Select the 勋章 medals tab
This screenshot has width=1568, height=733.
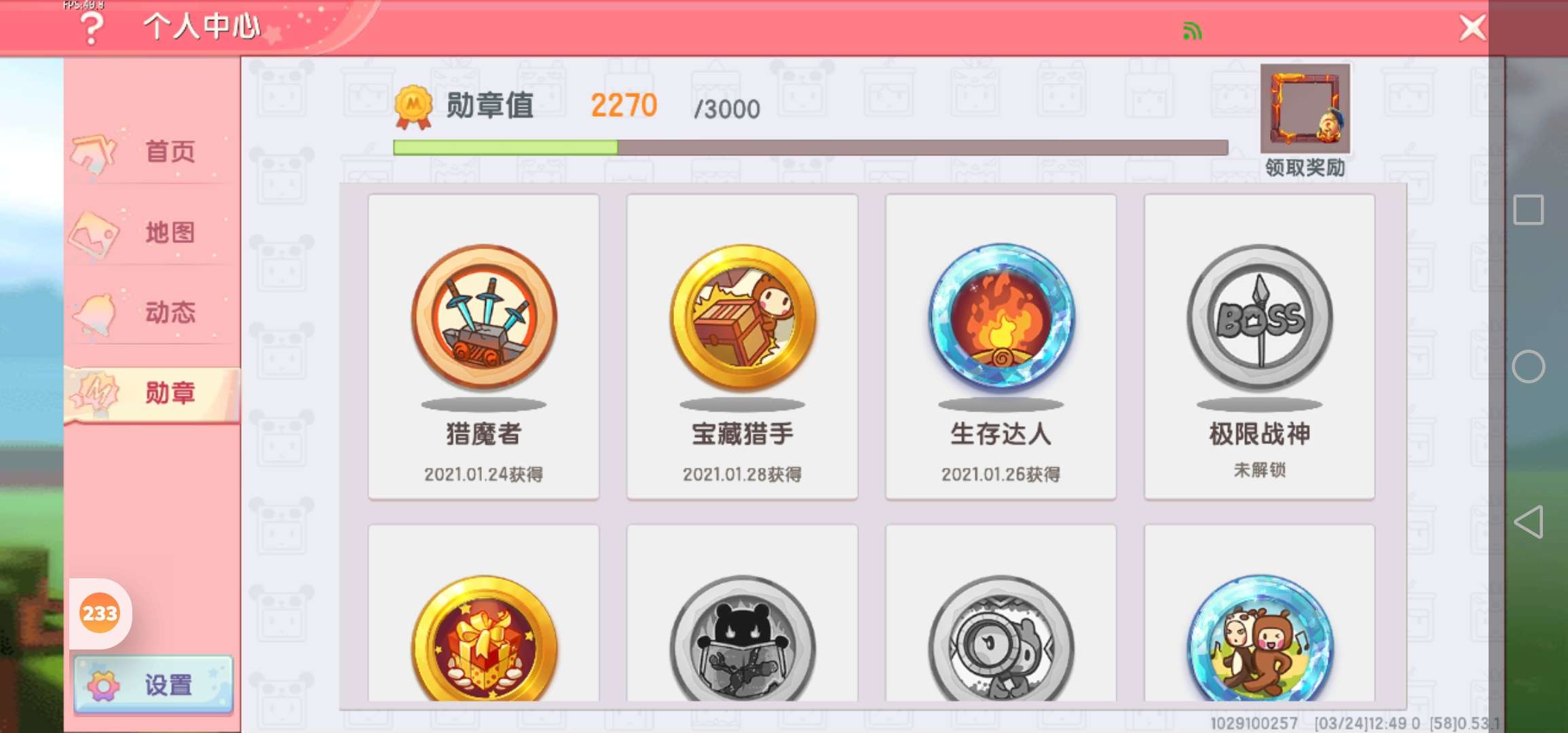pyautogui.click(x=153, y=393)
